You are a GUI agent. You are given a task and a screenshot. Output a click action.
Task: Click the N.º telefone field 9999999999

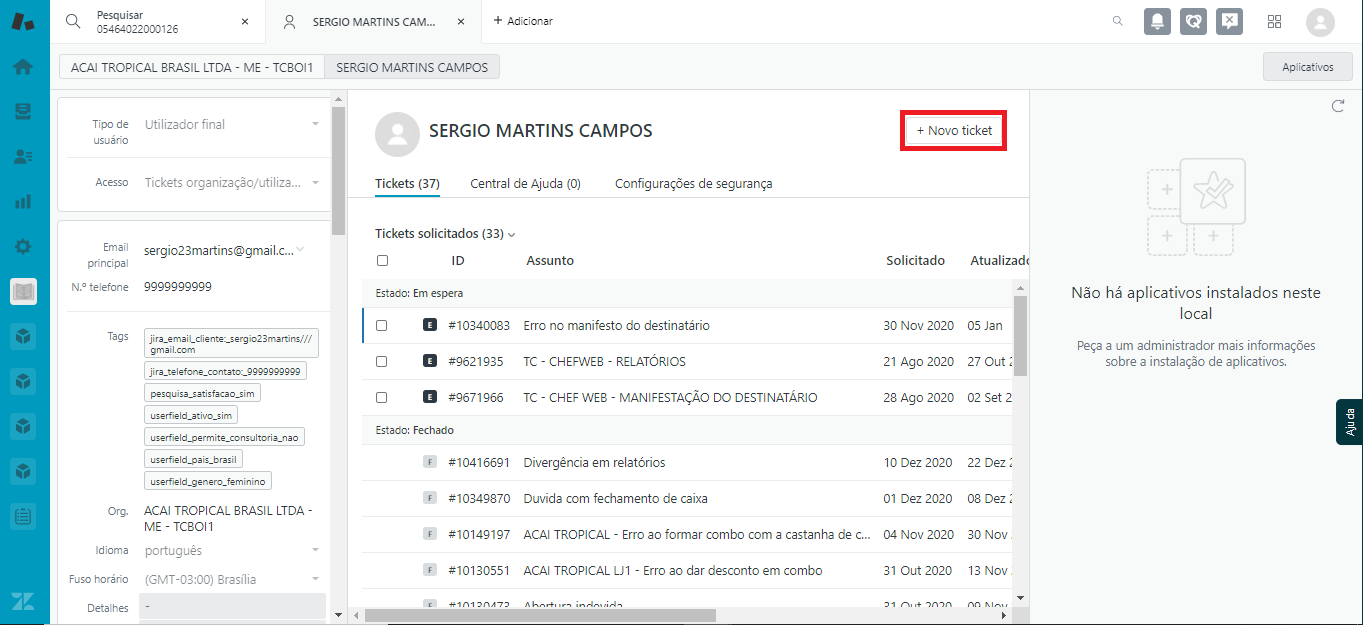pyautogui.click(x=178, y=287)
